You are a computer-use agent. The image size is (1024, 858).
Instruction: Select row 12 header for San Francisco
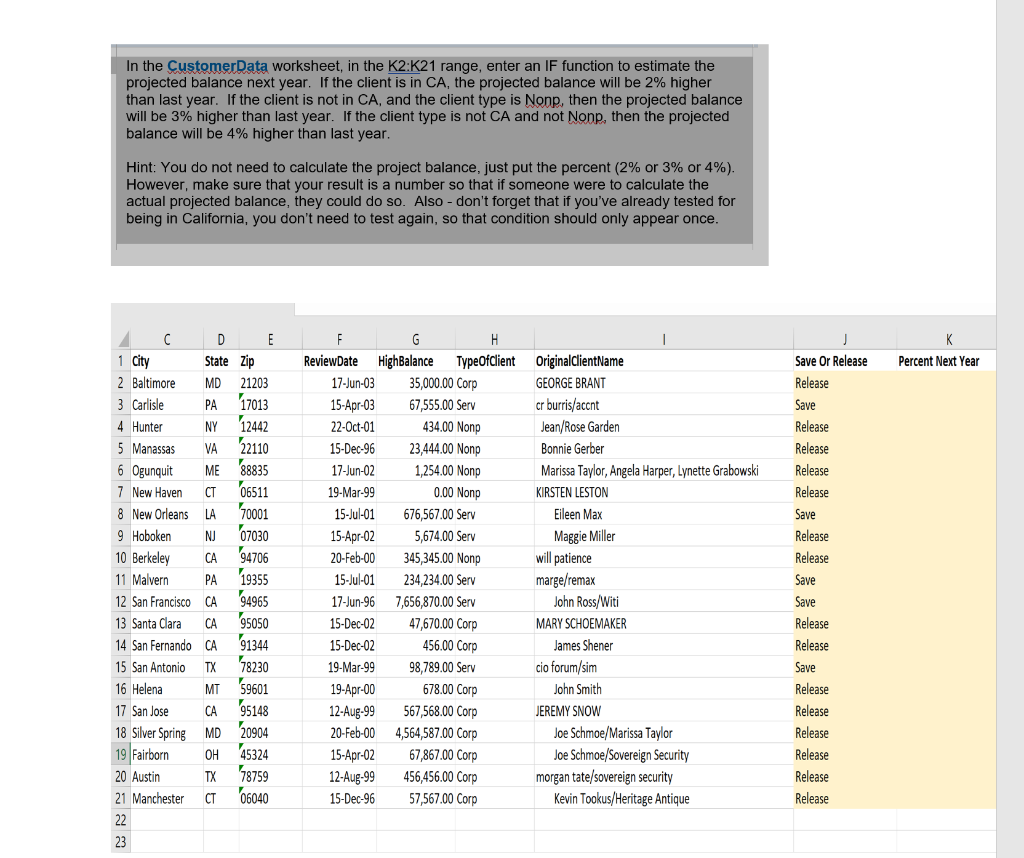click(x=120, y=601)
